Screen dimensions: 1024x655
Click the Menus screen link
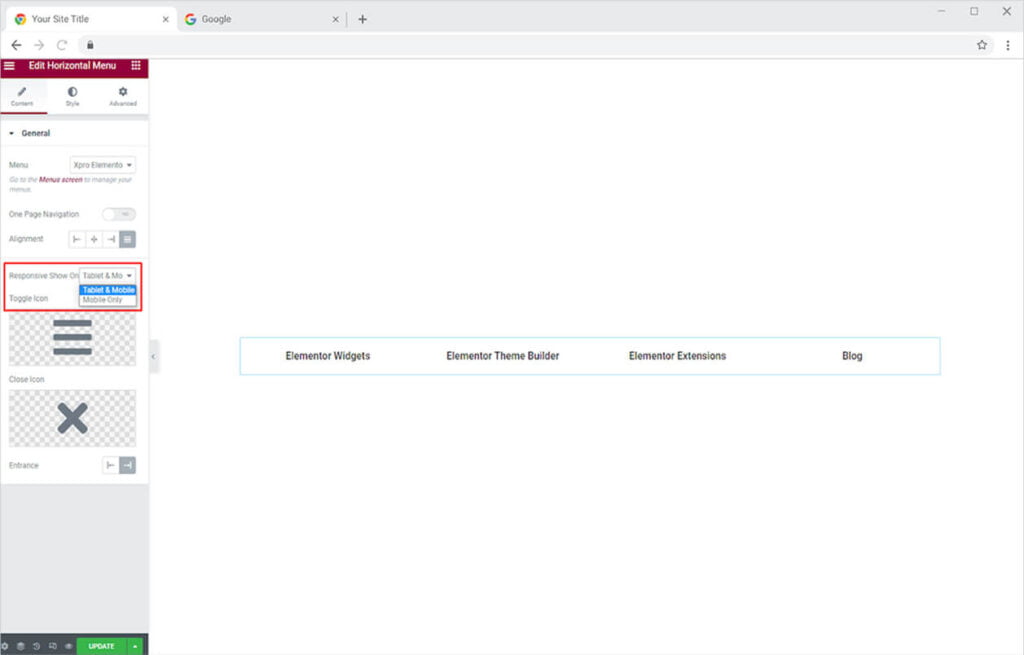point(60,180)
